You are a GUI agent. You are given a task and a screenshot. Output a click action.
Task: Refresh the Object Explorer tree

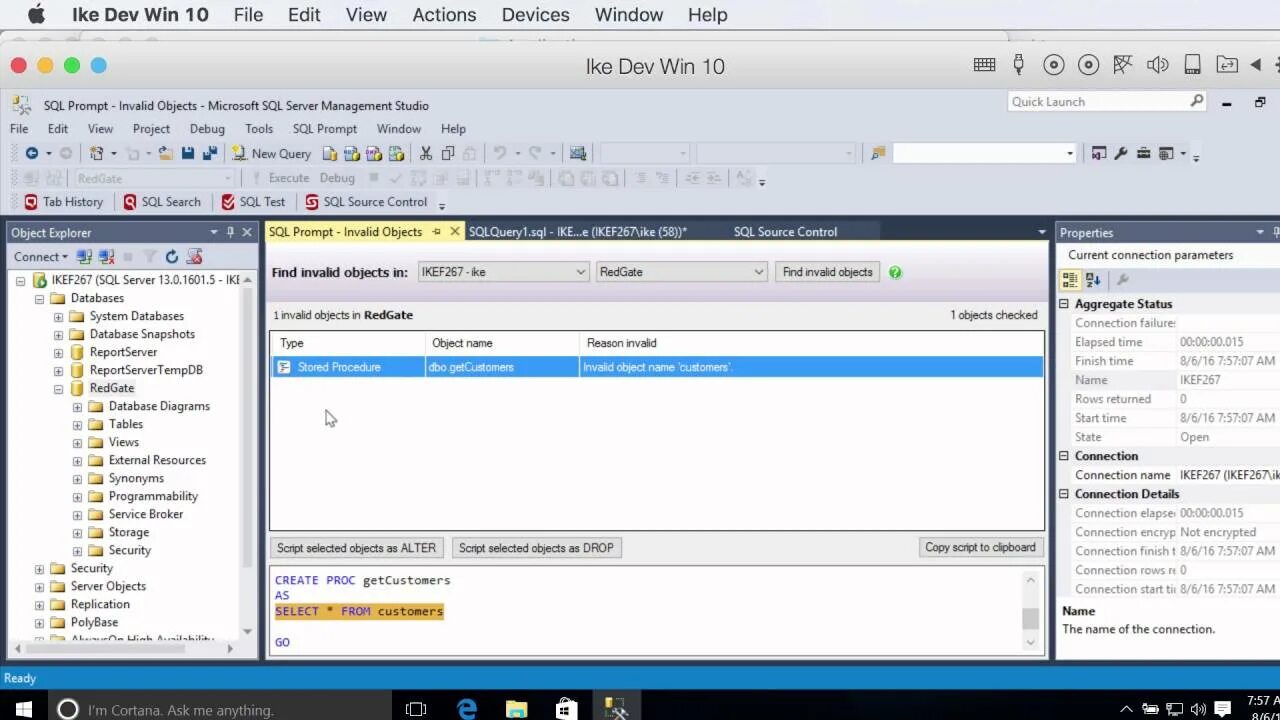172,257
